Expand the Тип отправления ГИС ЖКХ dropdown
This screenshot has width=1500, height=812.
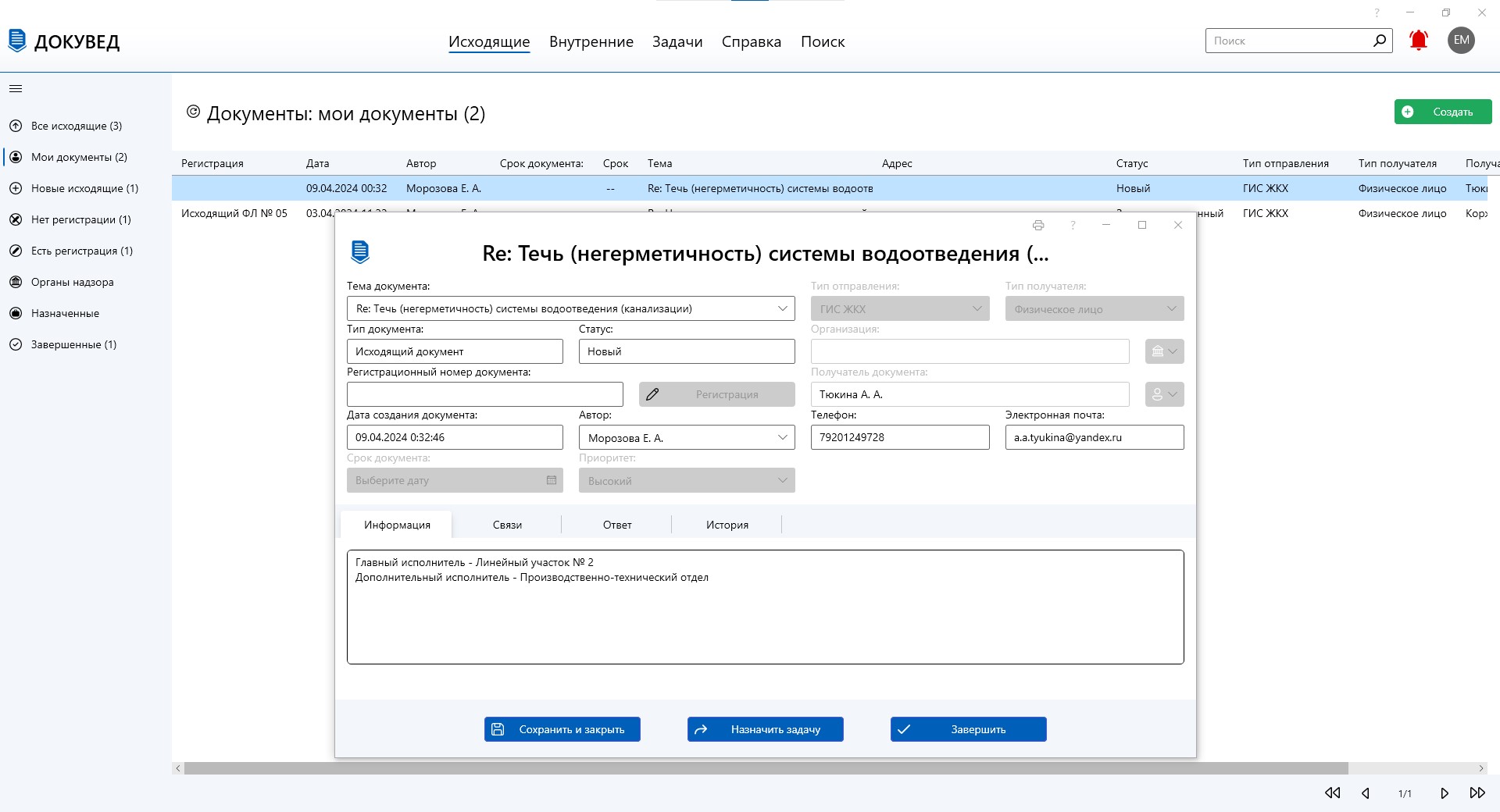click(x=977, y=308)
